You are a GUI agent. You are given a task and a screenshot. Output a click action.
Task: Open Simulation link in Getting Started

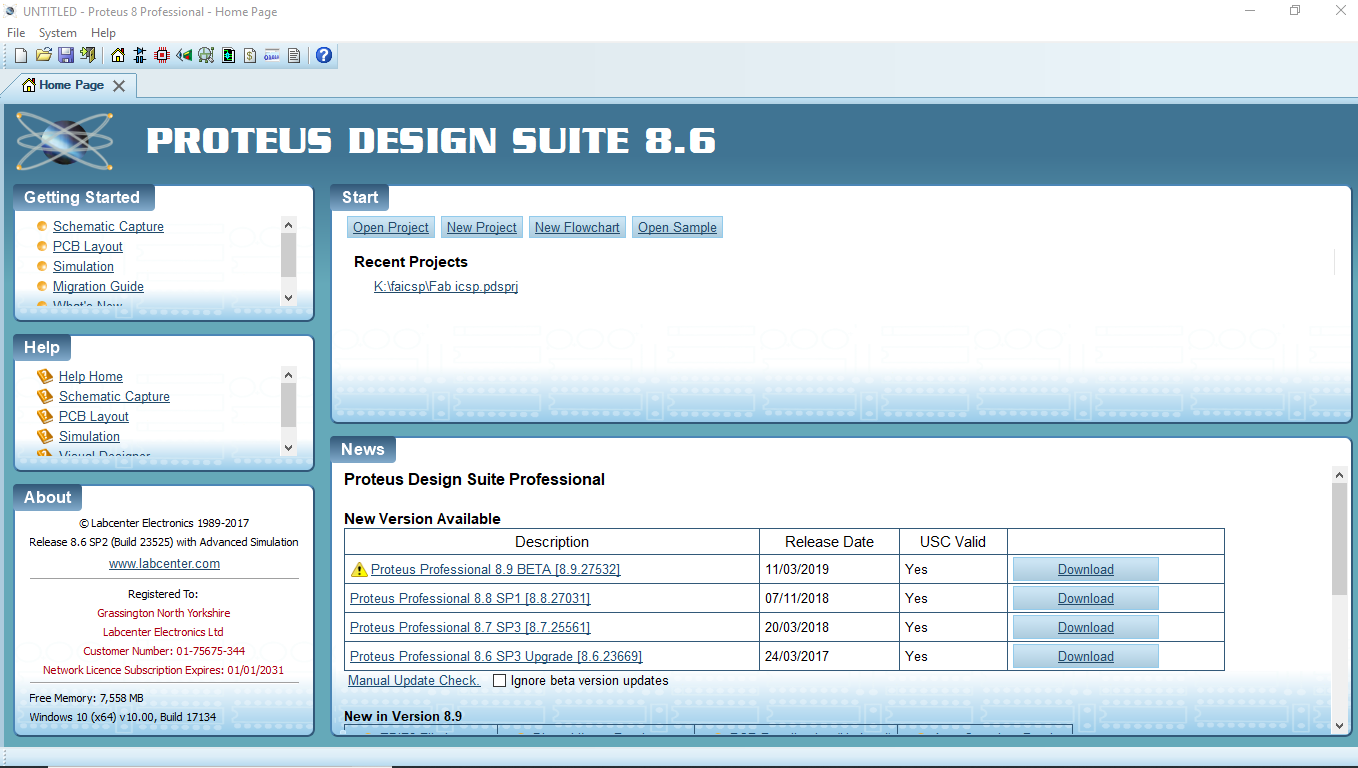[83, 266]
